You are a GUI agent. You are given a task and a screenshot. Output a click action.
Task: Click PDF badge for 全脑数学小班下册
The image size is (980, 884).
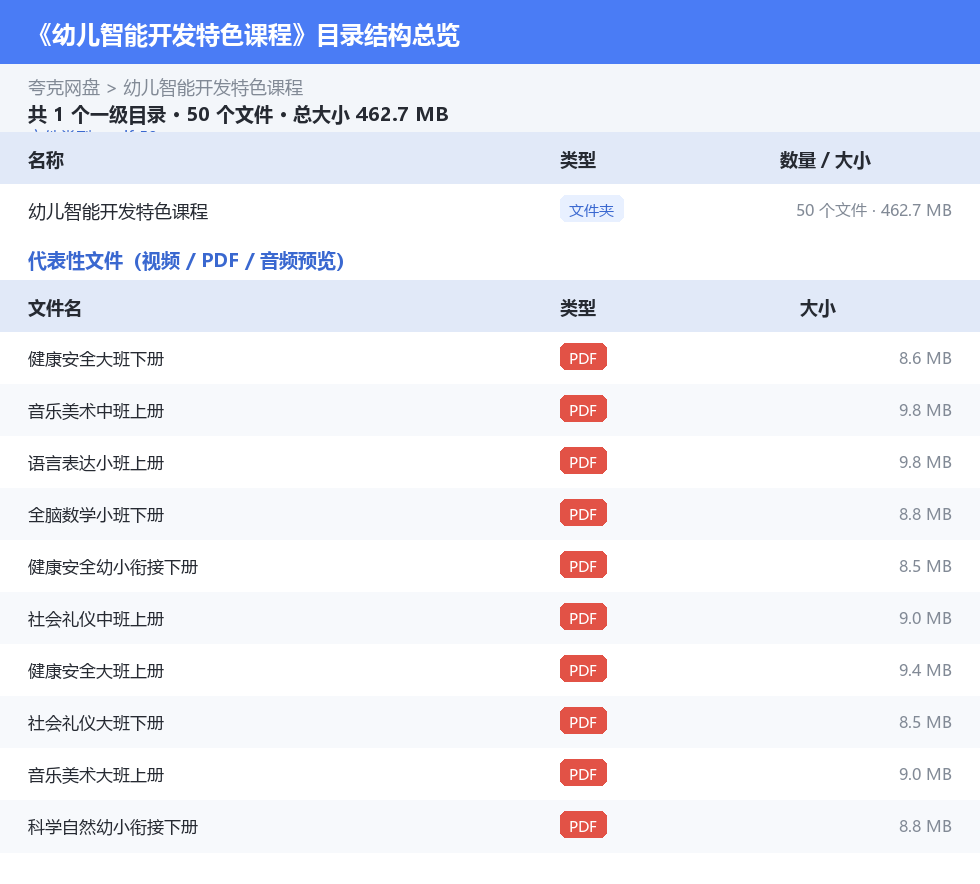pos(583,513)
